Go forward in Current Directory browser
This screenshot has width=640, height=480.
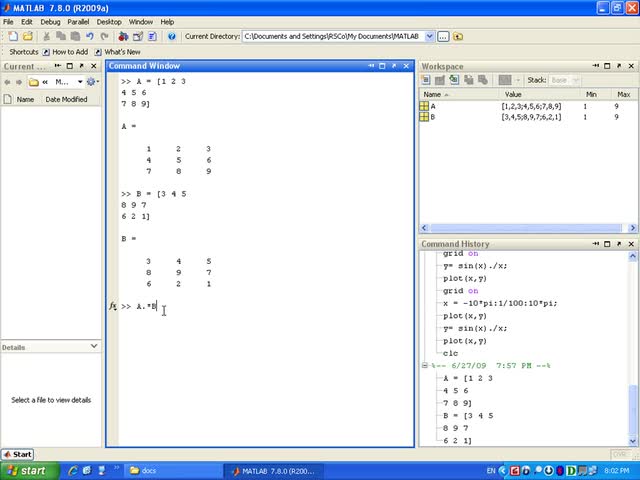click(19, 82)
